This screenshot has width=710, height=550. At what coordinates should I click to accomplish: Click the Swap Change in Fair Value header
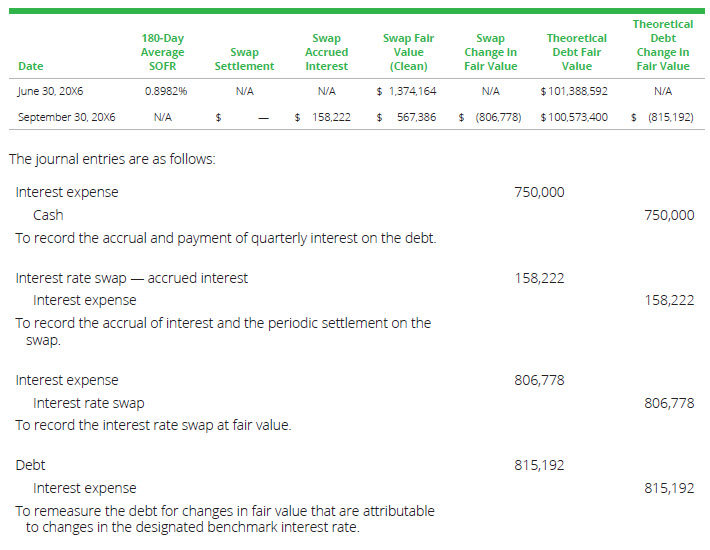tap(490, 52)
